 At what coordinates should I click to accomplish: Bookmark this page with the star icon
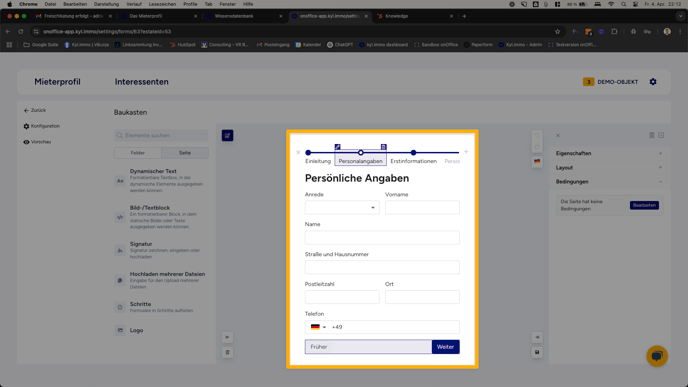(x=557, y=32)
